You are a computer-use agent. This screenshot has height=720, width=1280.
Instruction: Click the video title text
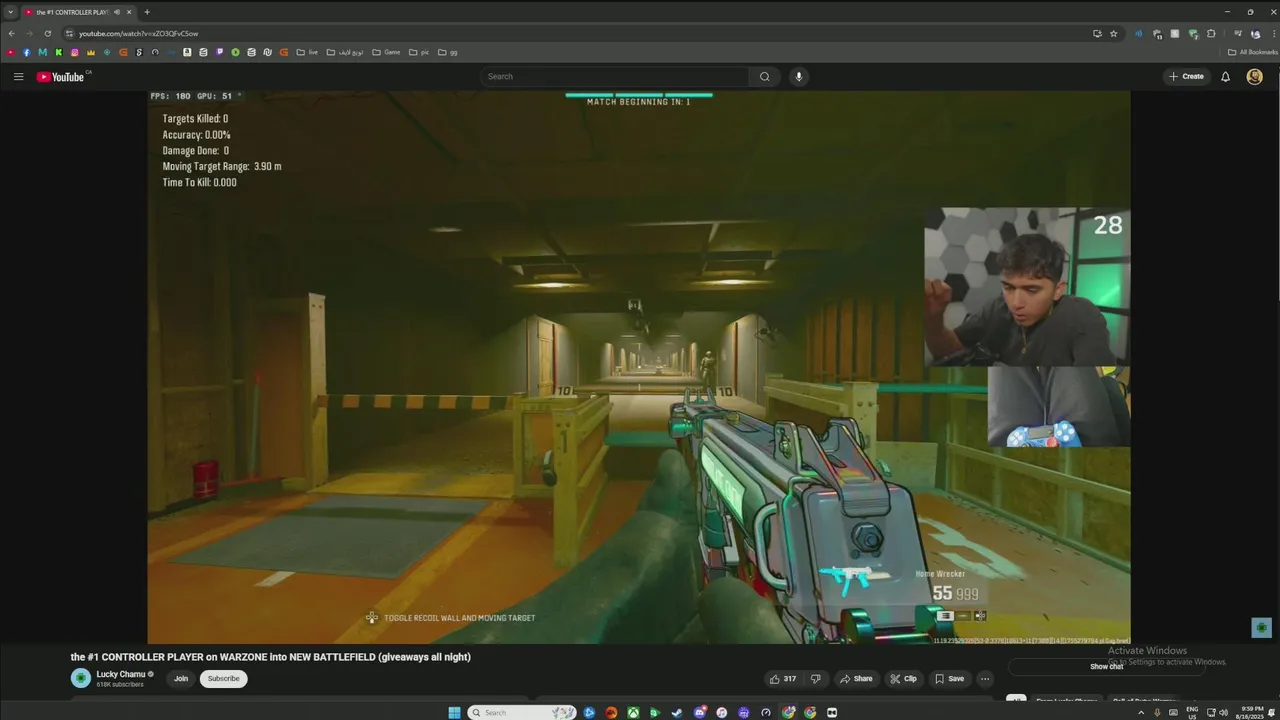pyautogui.click(x=270, y=657)
